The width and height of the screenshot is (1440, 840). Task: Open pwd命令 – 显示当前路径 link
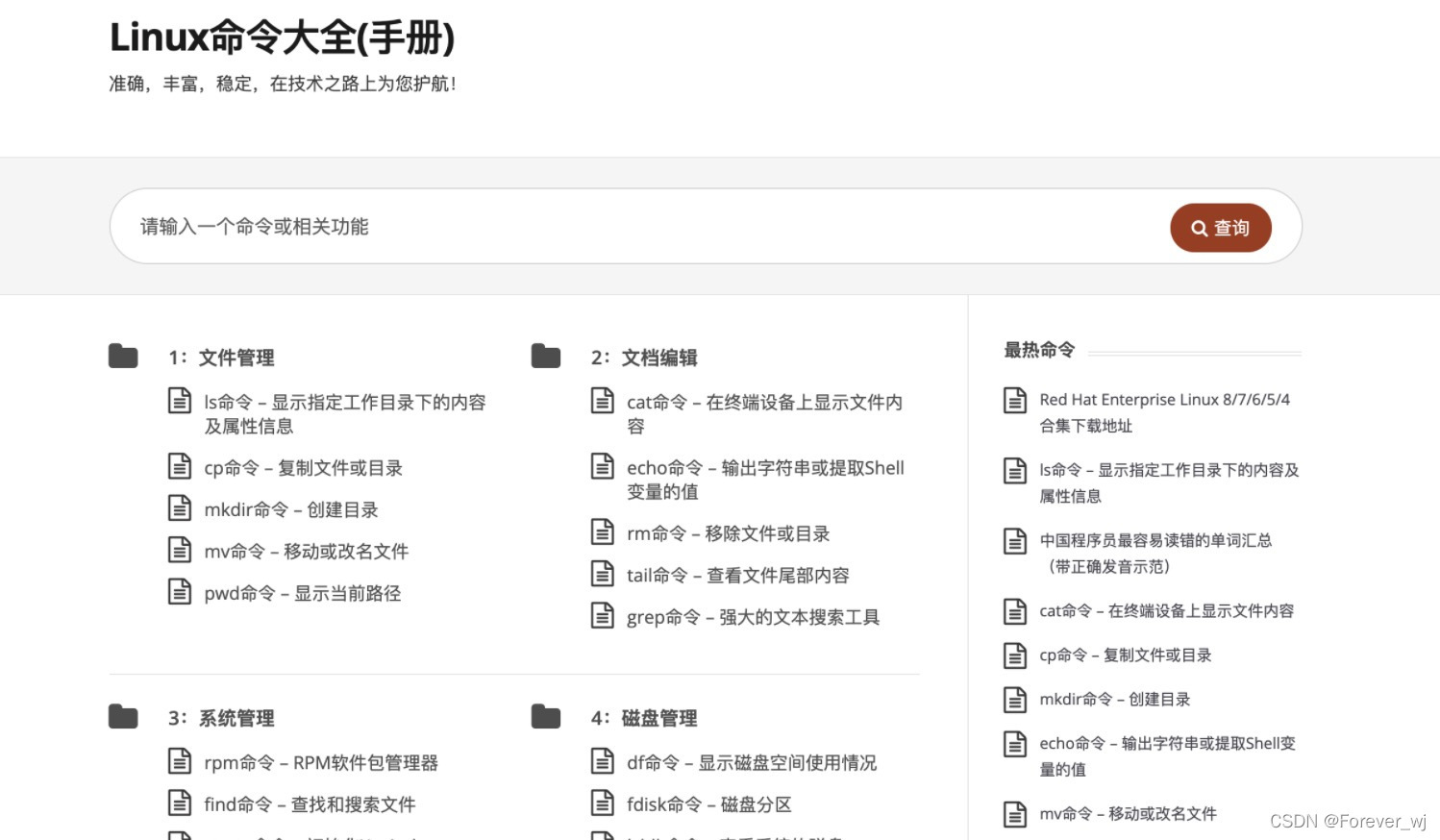303,593
